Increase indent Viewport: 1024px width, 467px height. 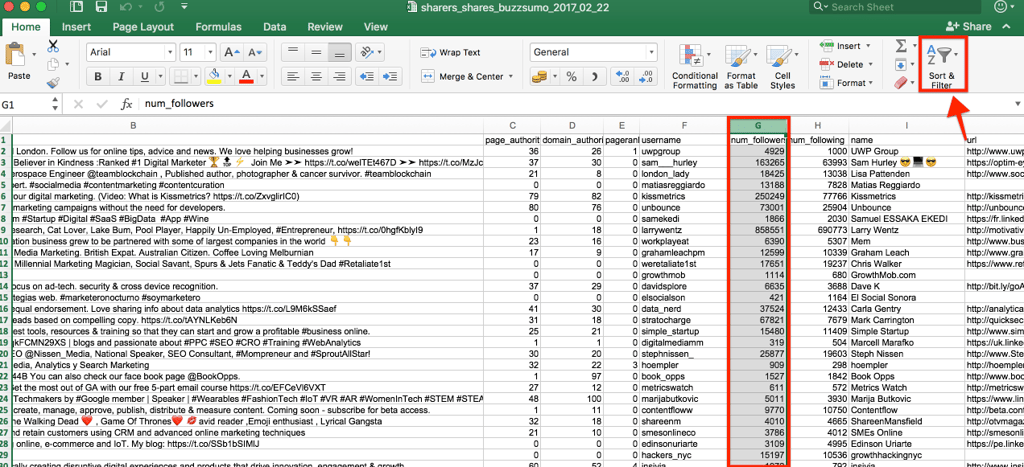[x=391, y=76]
